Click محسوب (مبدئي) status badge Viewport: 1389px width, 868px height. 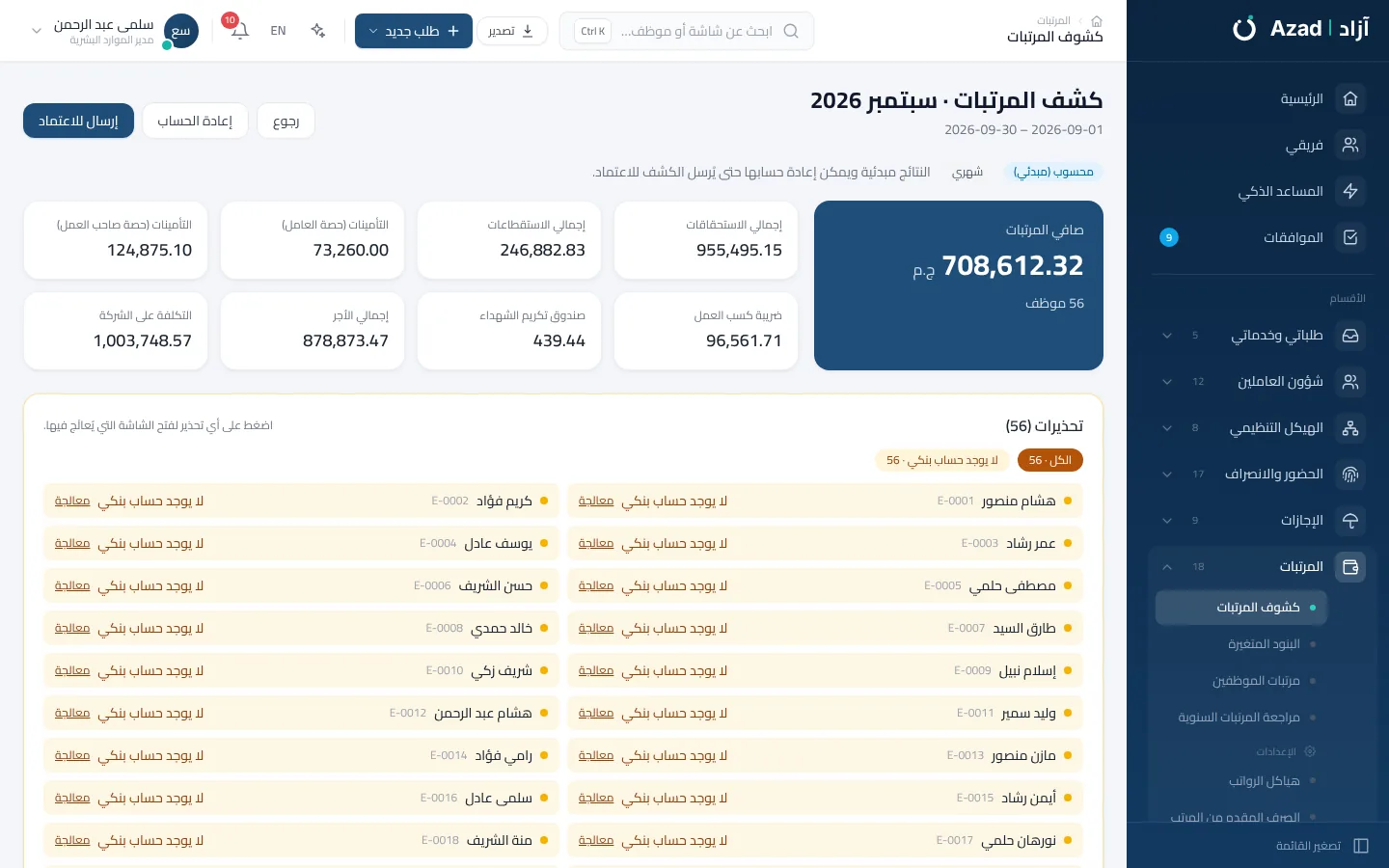point(1053,172)
